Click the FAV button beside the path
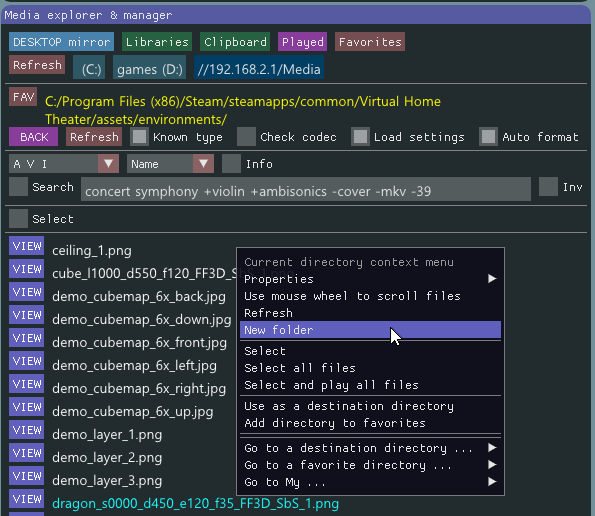The image size is (595, 516). pos(23,97)
